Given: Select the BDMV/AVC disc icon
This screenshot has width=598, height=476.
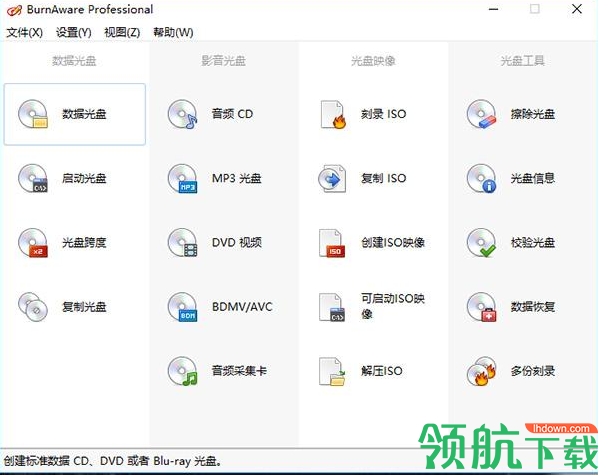Looking at the screenshot, I should point(183,307).
